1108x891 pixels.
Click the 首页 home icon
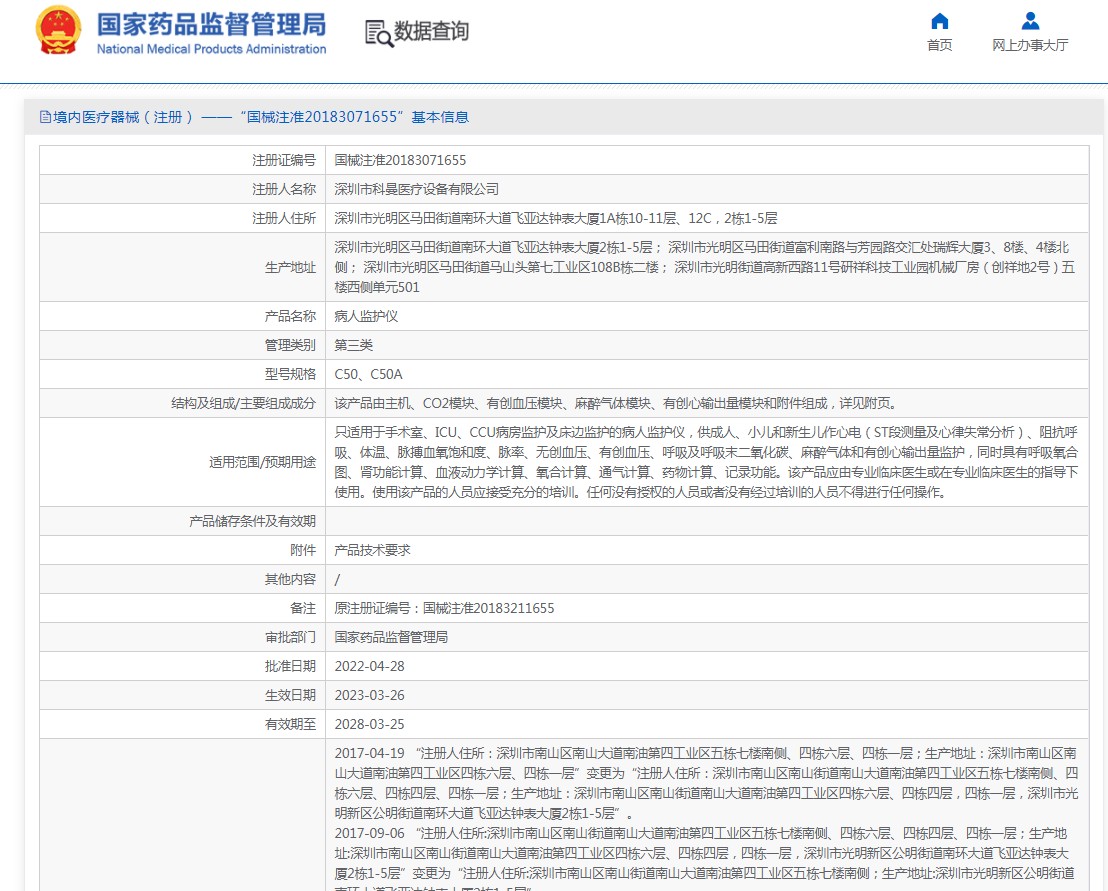pos(939,20)
